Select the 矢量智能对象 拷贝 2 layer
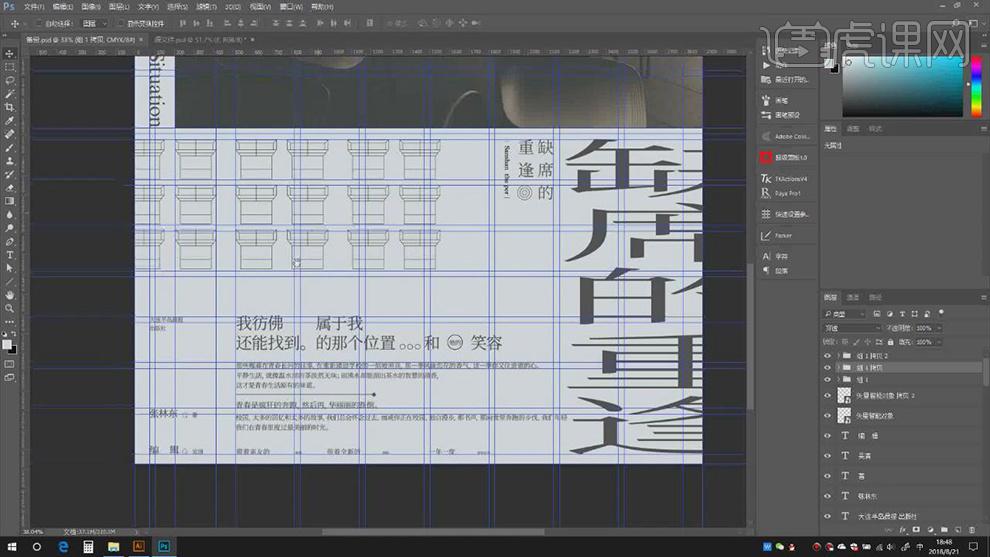The image size is (990, 557). coord(903,395)
